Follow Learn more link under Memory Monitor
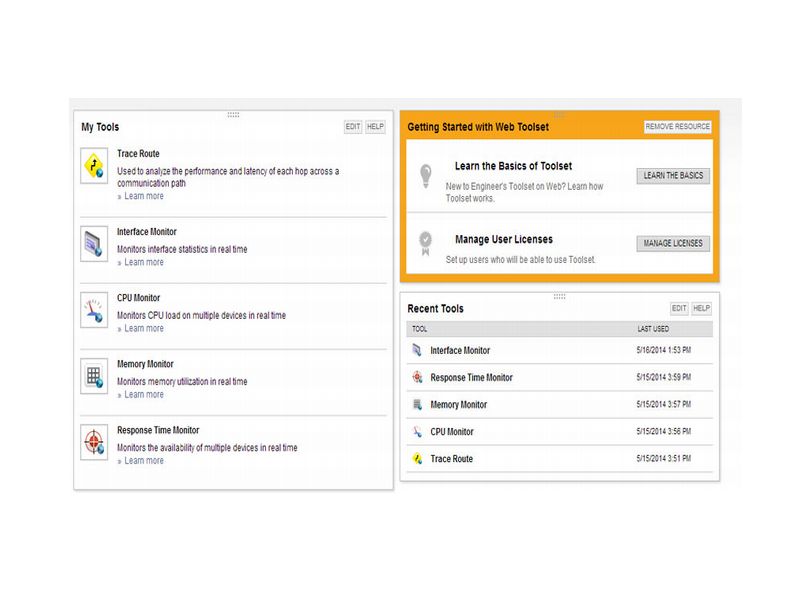 click(x=144, y=395)
